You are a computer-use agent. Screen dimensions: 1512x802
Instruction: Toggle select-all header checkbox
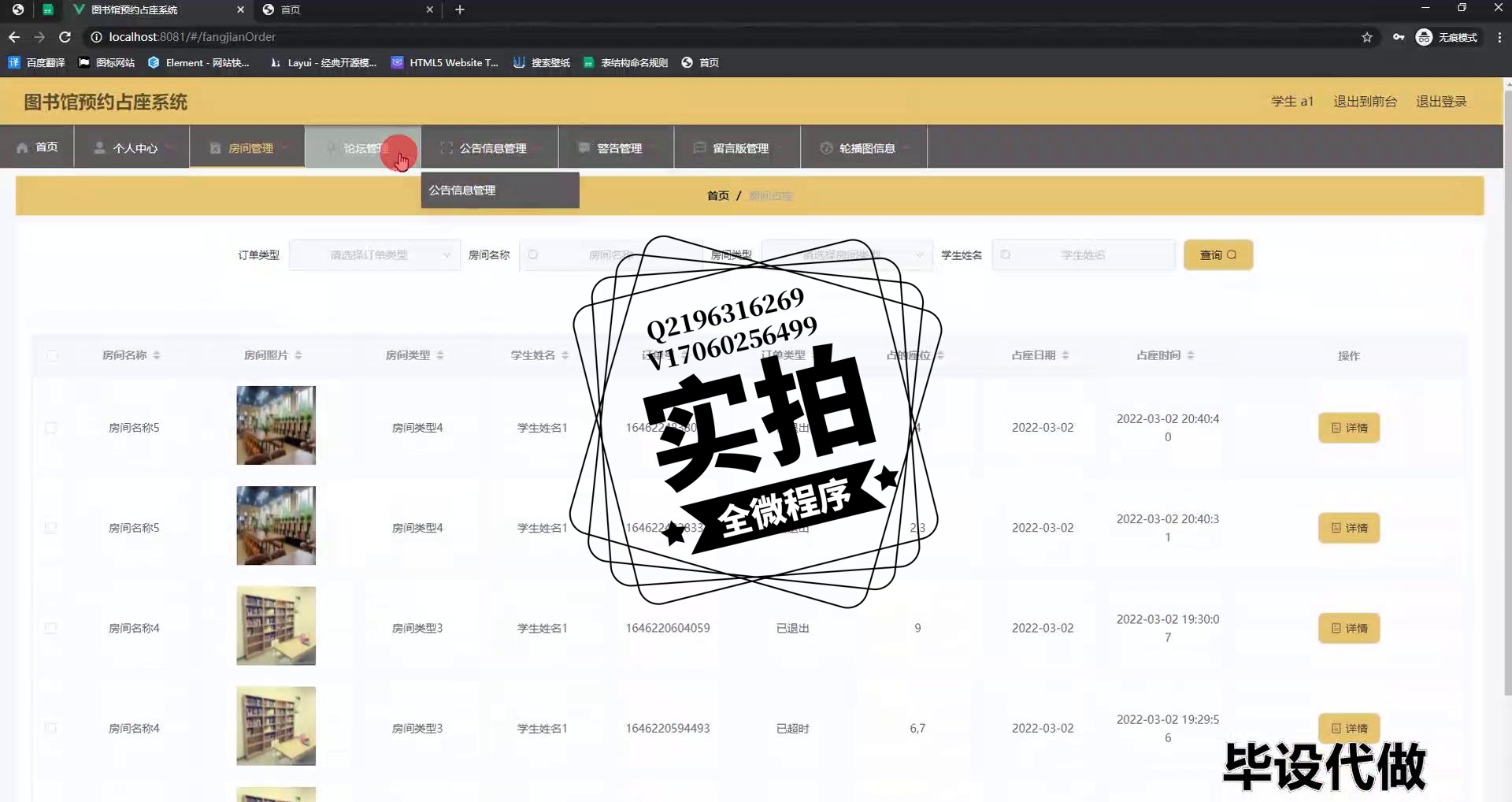[x=52, y=355]
